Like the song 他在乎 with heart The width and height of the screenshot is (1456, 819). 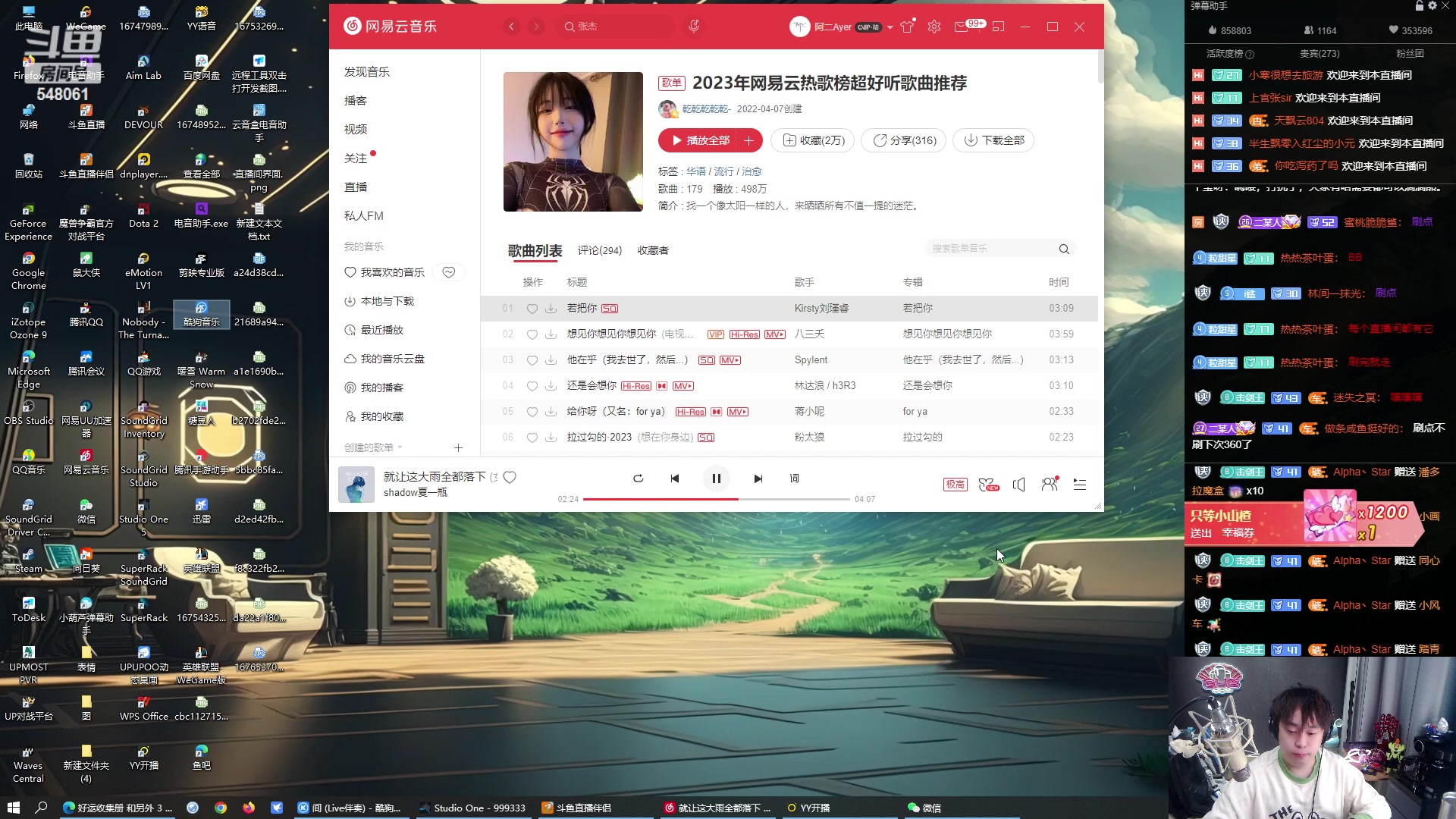point(532,360)
